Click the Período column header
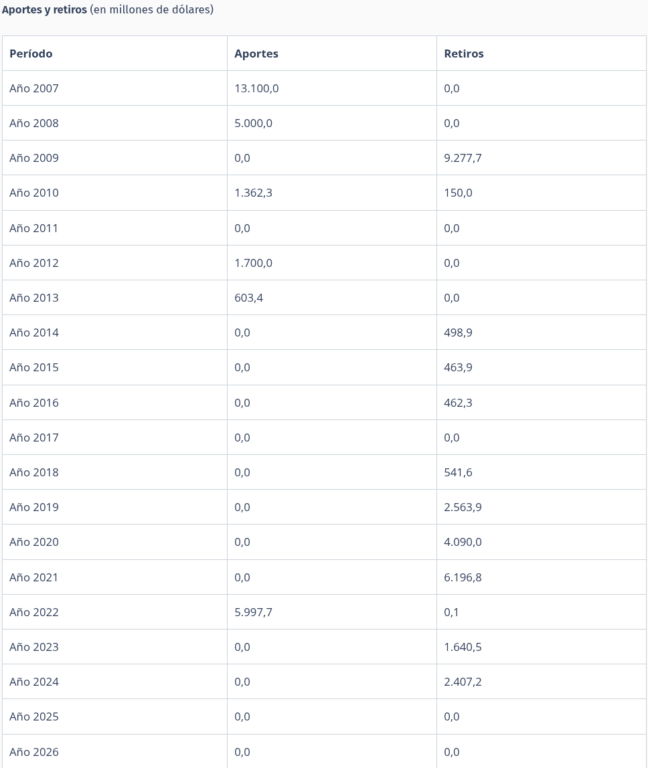This screenshot has width=648, height=768. [x=31, y=53]
